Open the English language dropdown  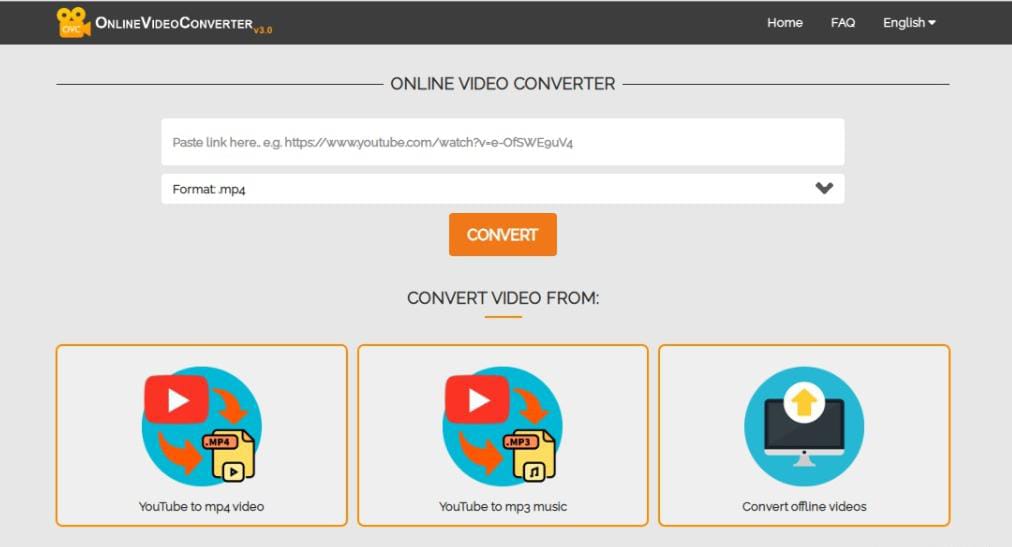909,23
